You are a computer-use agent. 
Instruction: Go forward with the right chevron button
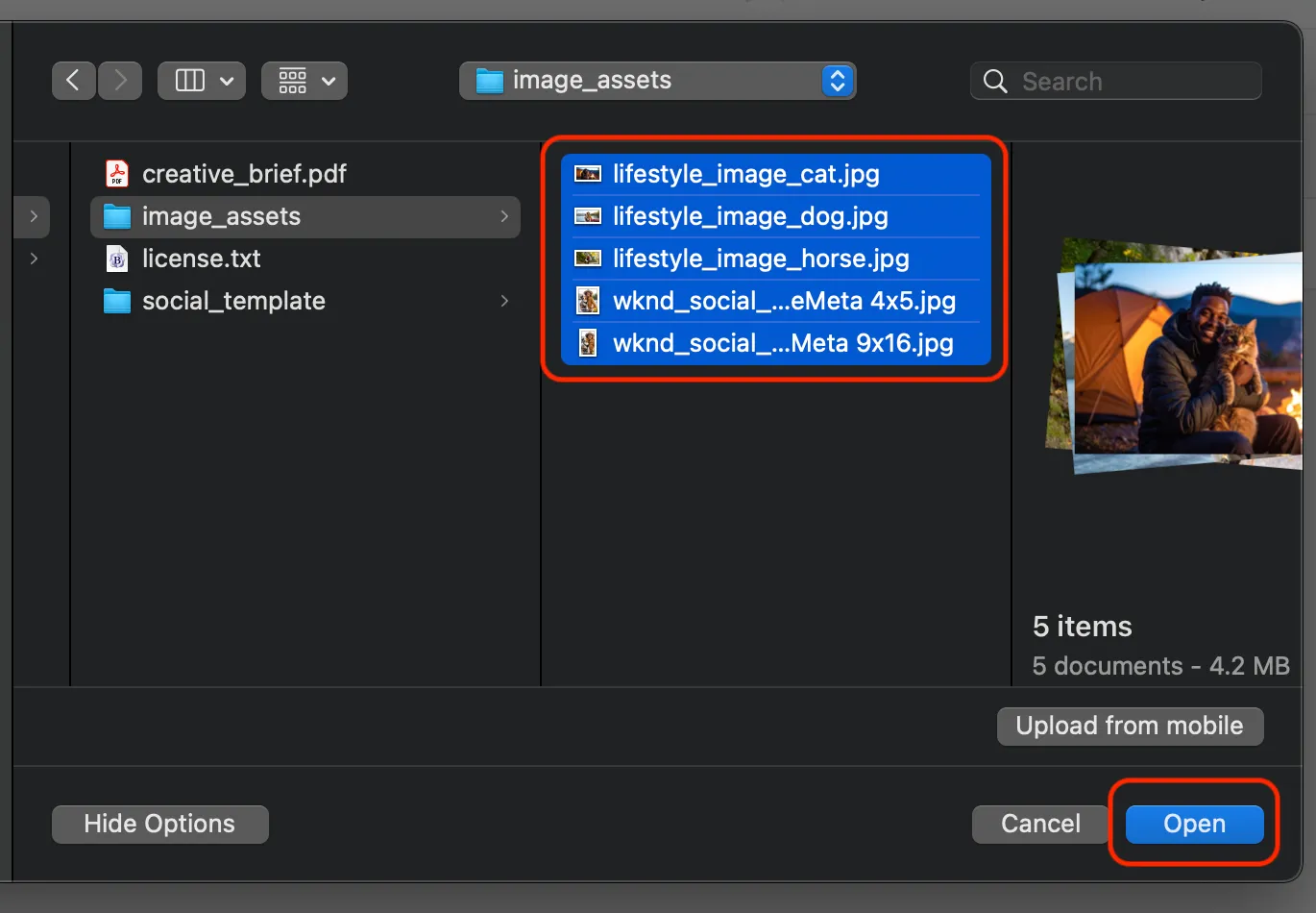point(120,81)
